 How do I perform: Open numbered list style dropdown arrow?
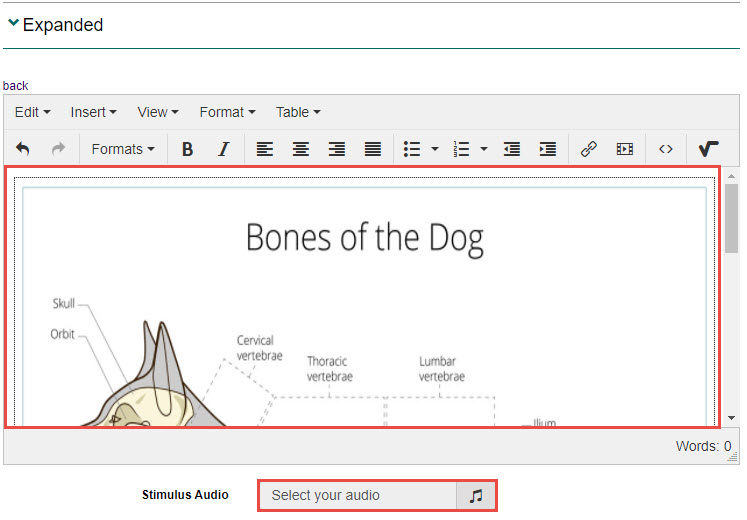click(484, 149)
